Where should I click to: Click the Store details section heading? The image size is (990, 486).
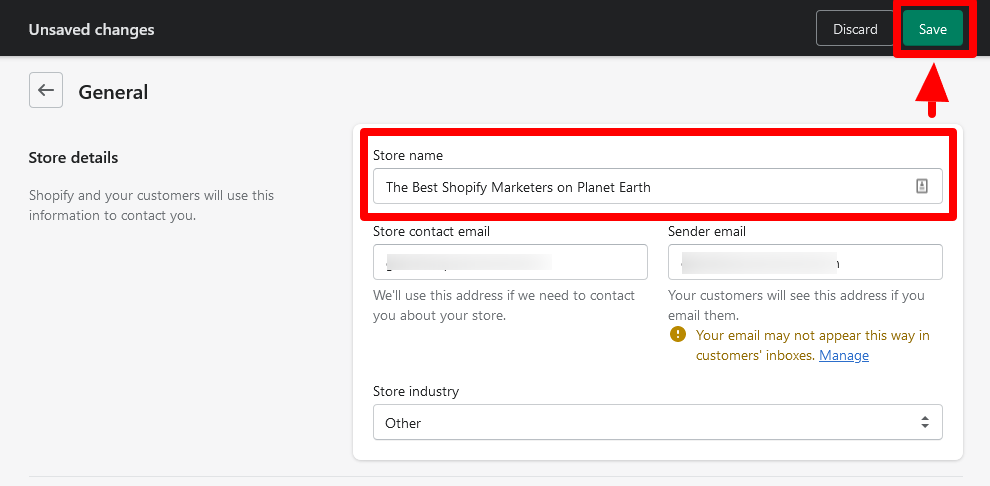(73, 158)
